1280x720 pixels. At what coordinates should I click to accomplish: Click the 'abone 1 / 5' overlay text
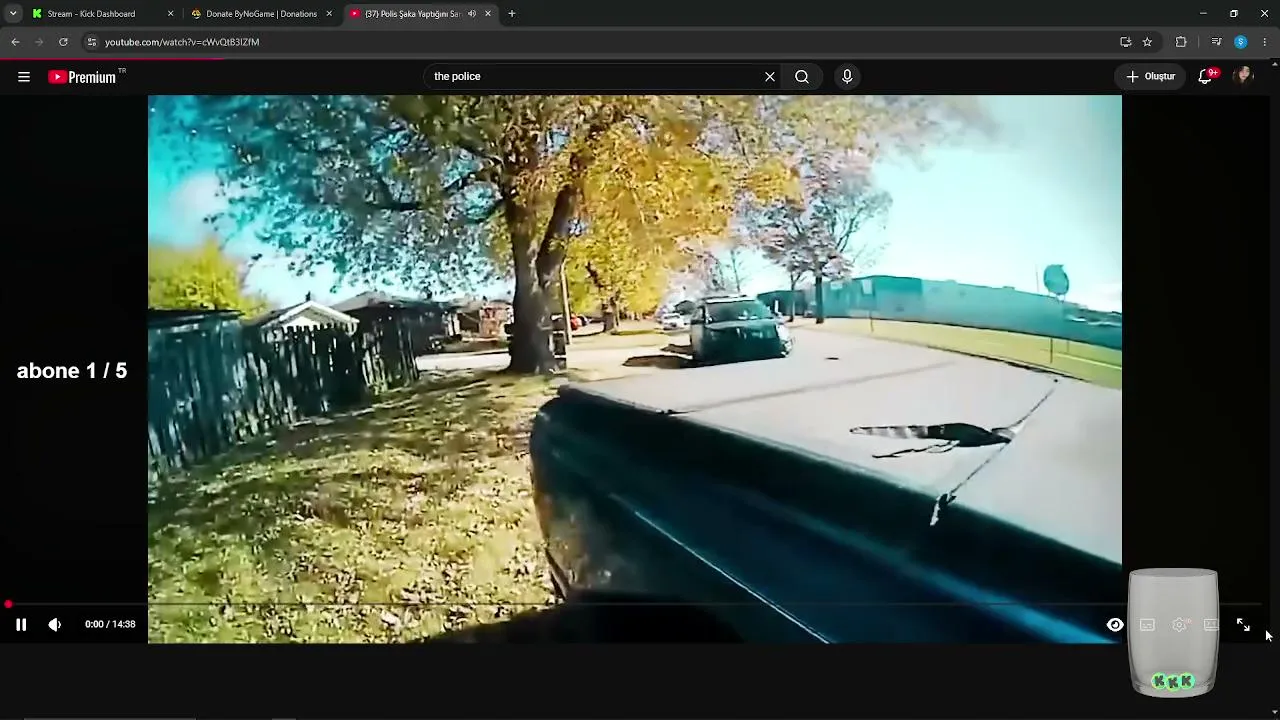[x=72, y=371]
